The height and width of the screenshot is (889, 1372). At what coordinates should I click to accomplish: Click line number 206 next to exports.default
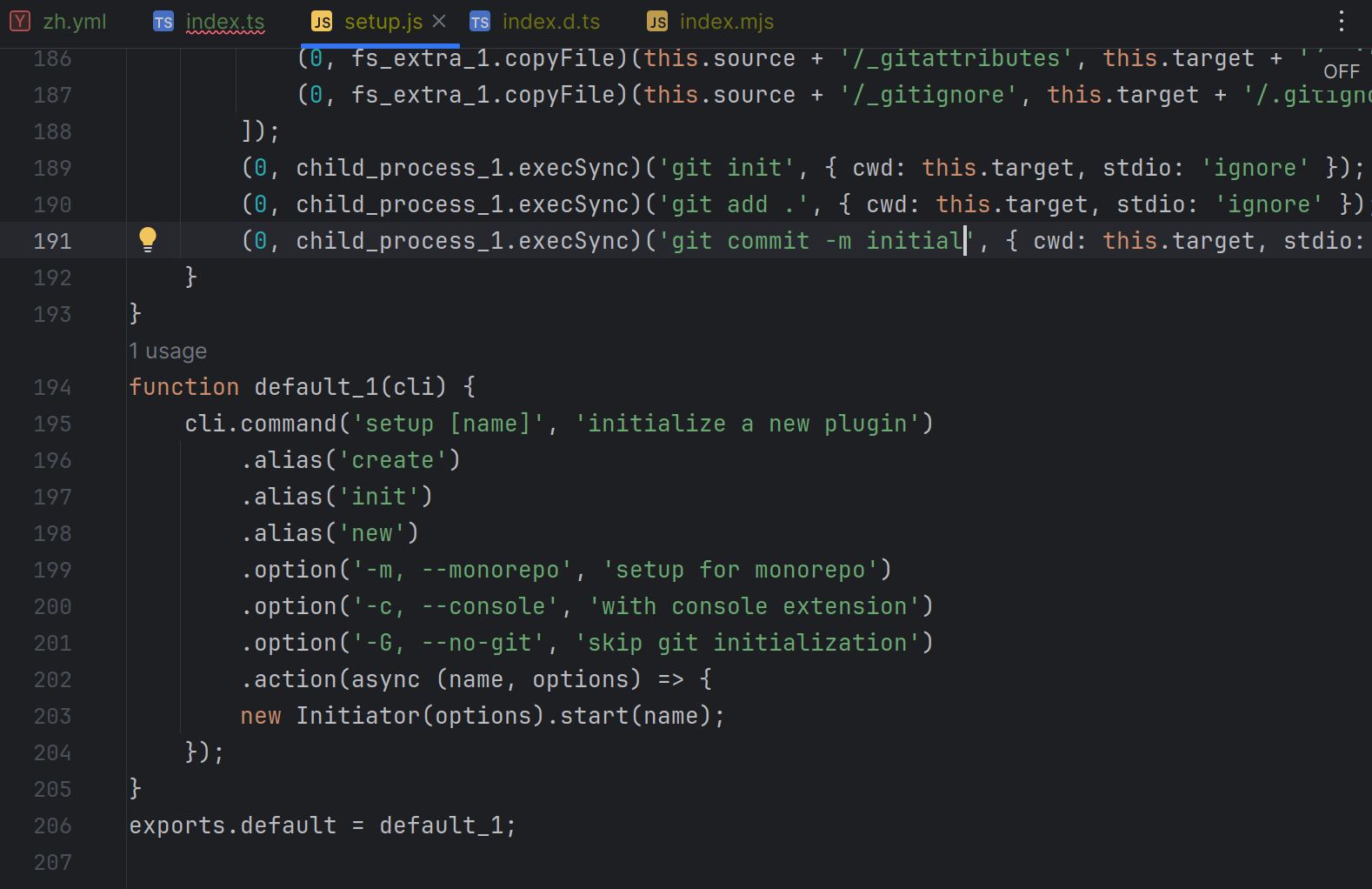52,825
